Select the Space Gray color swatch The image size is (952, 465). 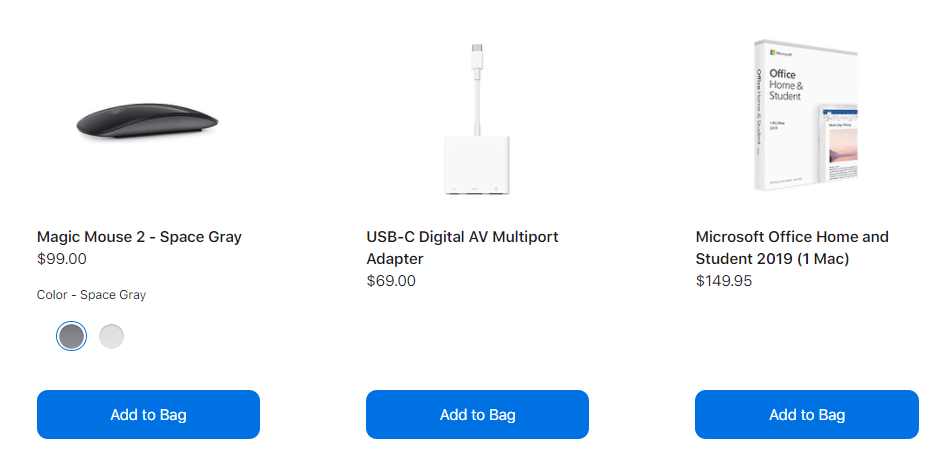(x=71, y=337)
